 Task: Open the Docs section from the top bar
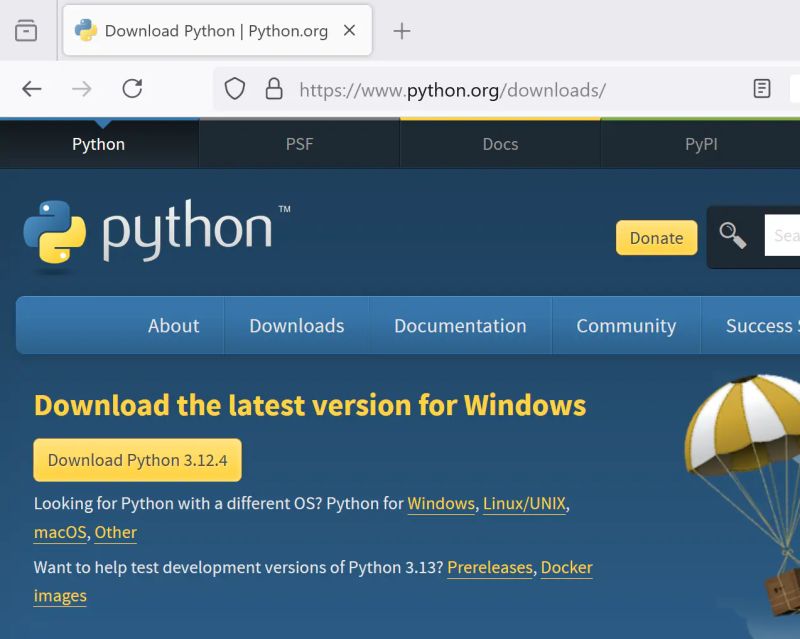point(500,144)
